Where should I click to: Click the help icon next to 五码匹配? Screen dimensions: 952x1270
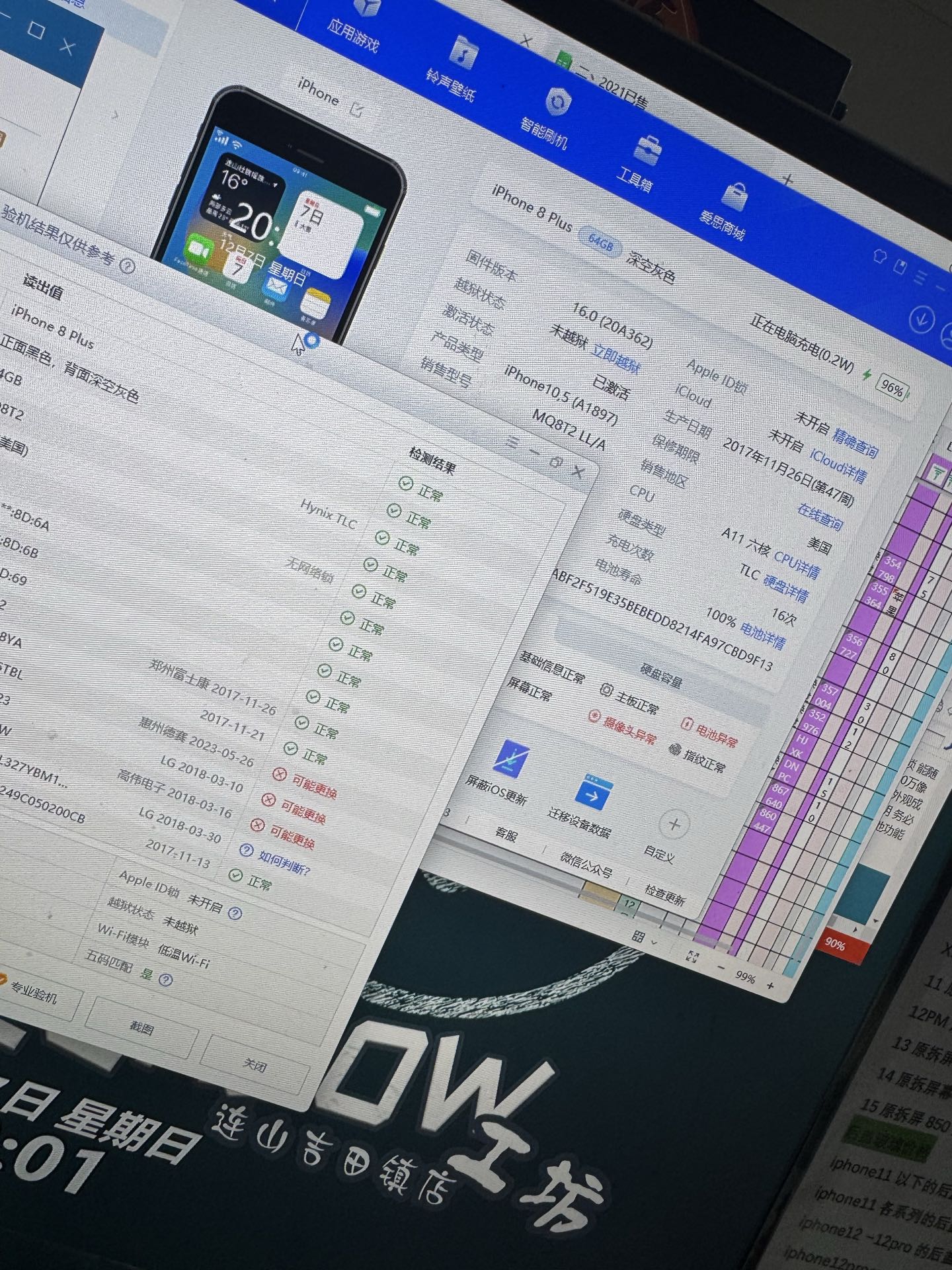(166, 980)
